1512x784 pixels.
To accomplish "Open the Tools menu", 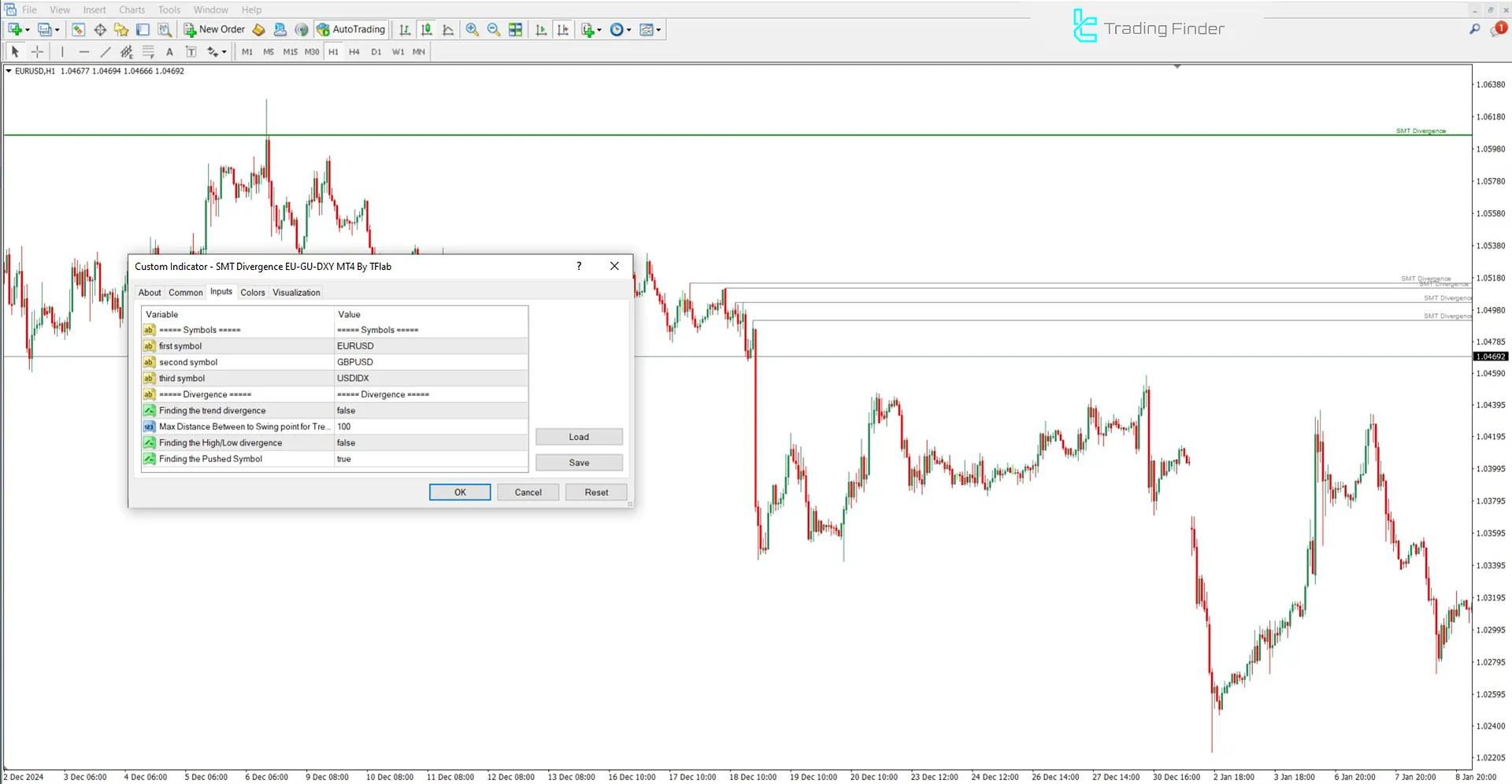I will (x=169, y=10).
